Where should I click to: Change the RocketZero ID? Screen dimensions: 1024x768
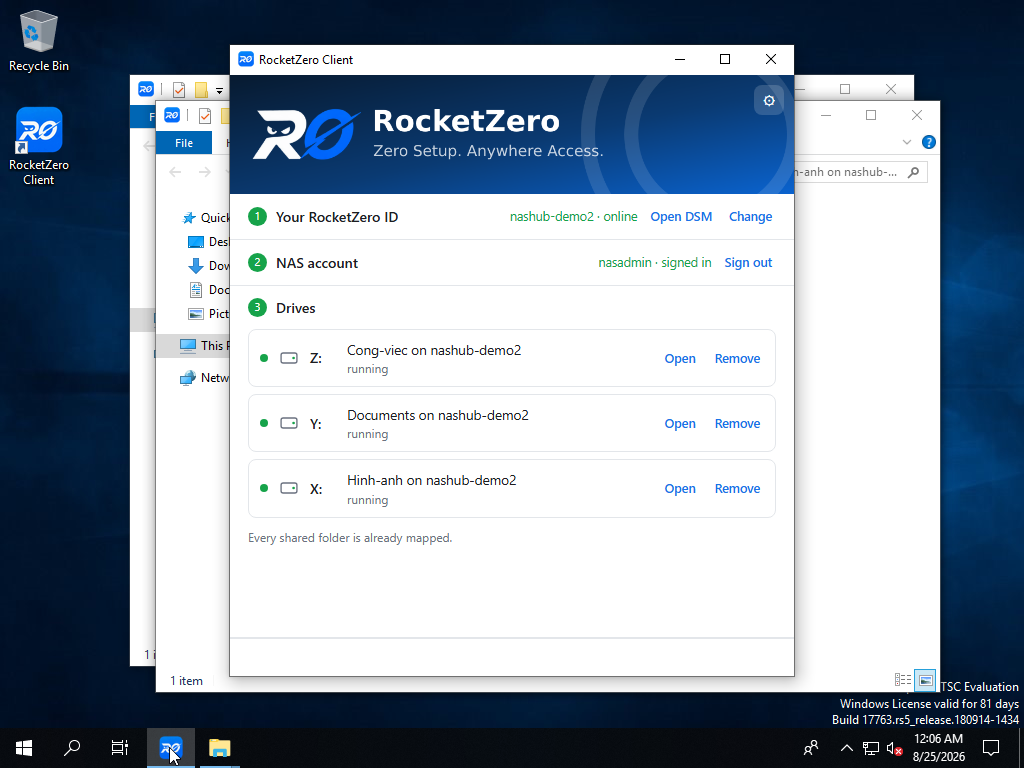[750, 217]
